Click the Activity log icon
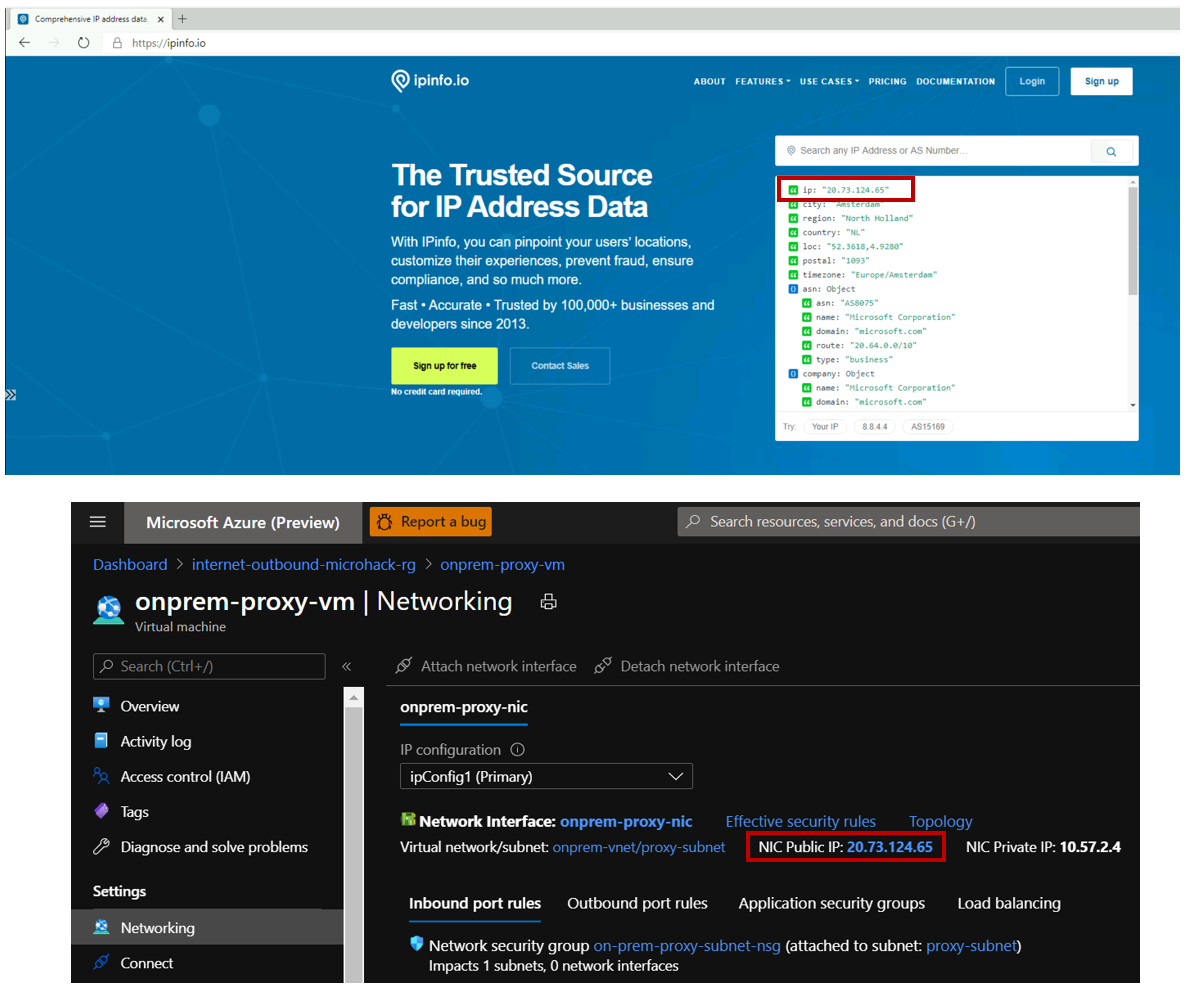Screen dimensions: 1184x990 click(101, 740)
